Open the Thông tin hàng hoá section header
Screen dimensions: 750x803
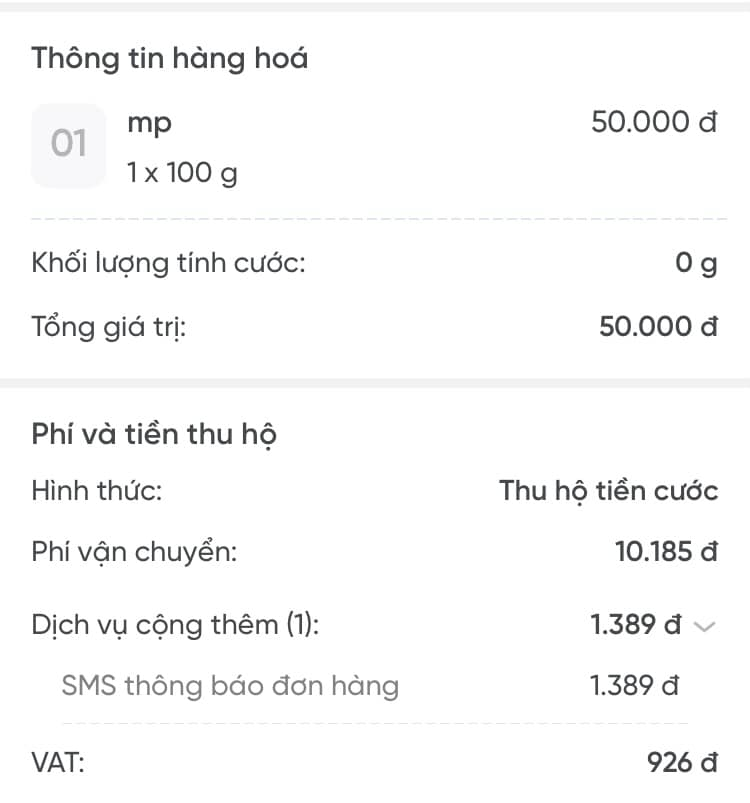pyautogui.click(x=170, y=58)
